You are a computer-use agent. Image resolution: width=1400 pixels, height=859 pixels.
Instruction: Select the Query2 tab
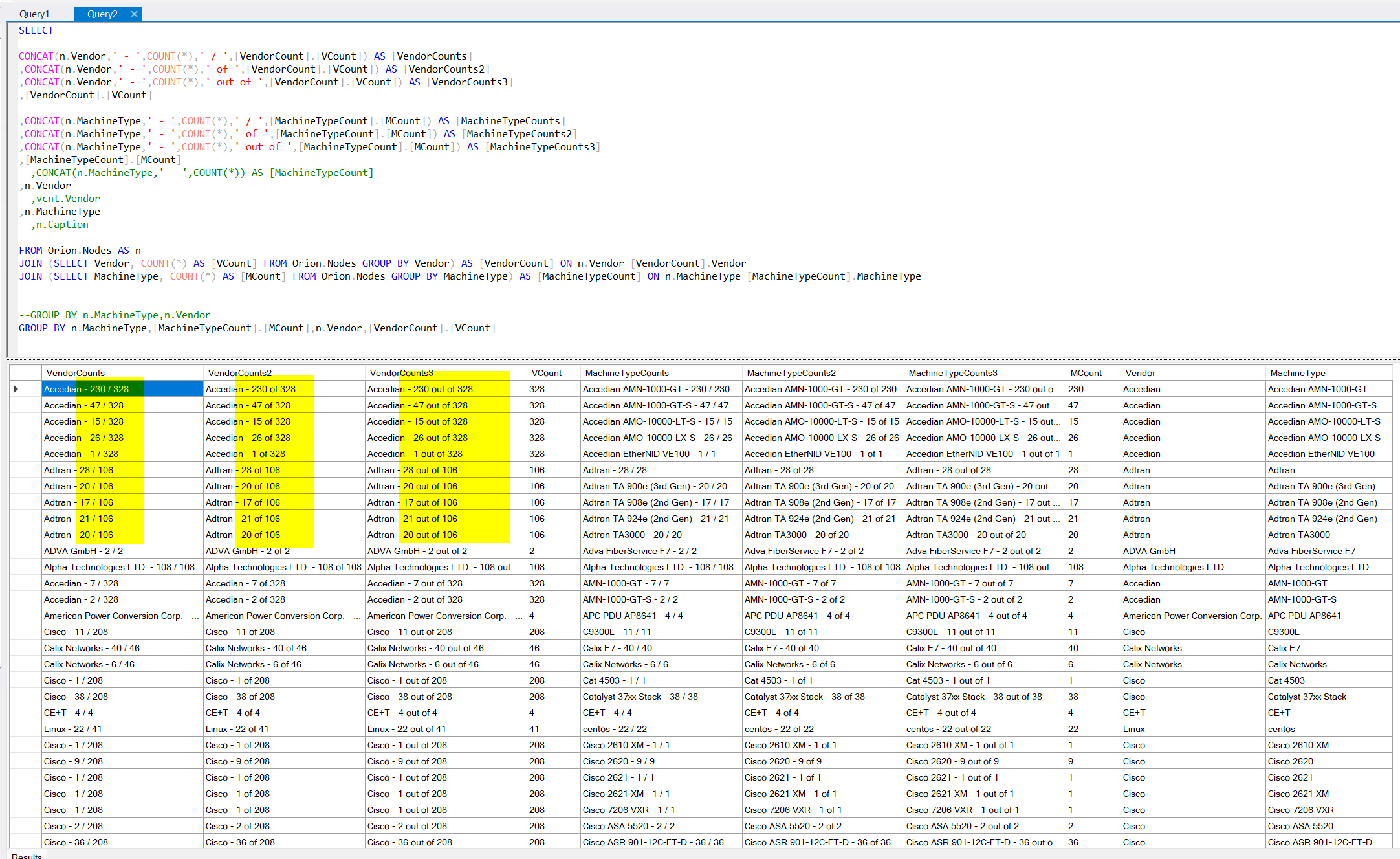point(102,14)
